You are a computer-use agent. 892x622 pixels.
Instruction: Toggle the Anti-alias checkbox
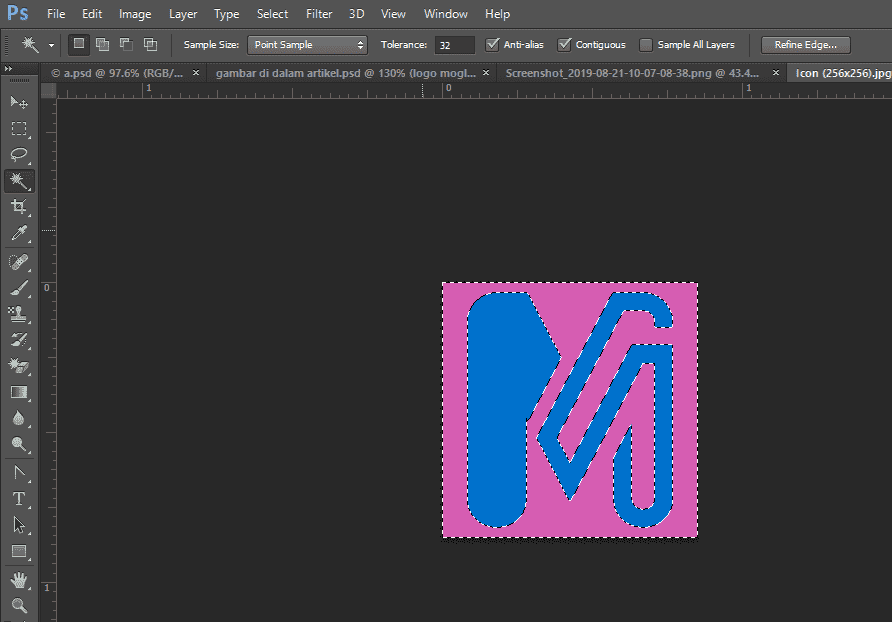pos(493,44)
